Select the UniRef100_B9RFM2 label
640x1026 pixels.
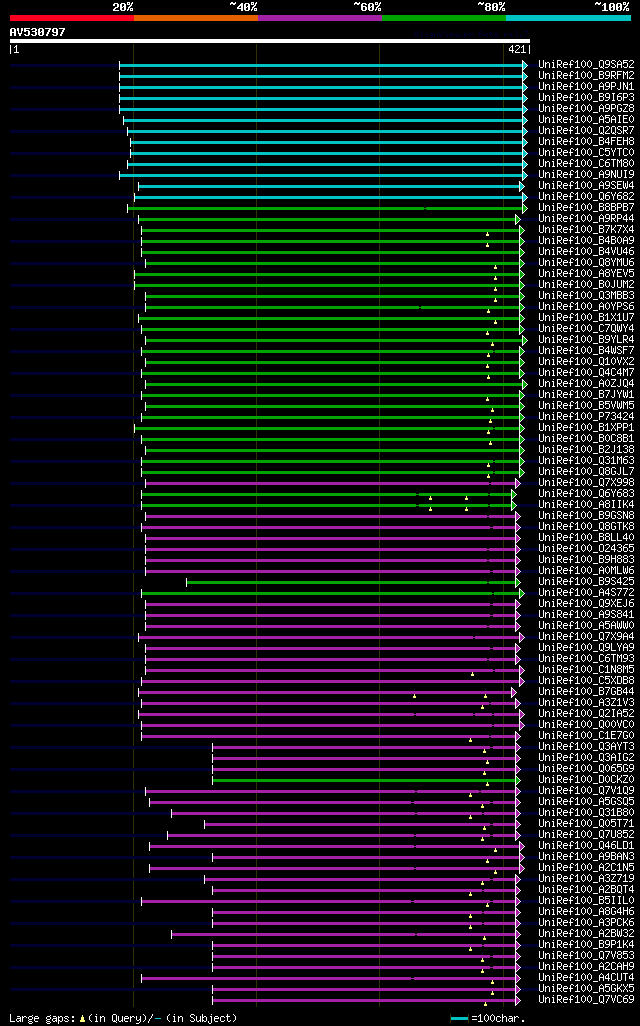click(x=586, y=76)
